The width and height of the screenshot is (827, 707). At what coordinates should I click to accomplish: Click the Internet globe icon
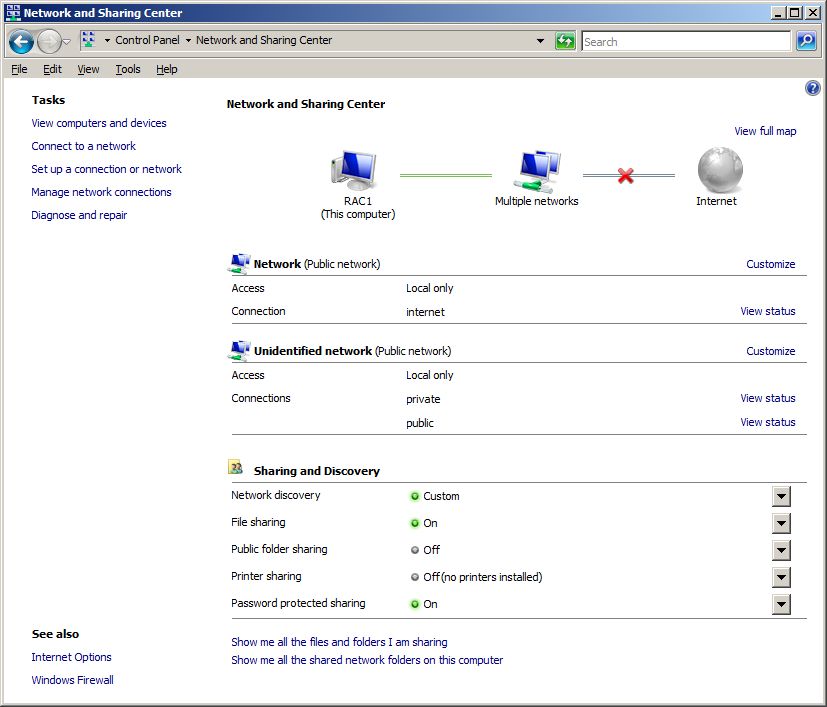pos(720,169)
